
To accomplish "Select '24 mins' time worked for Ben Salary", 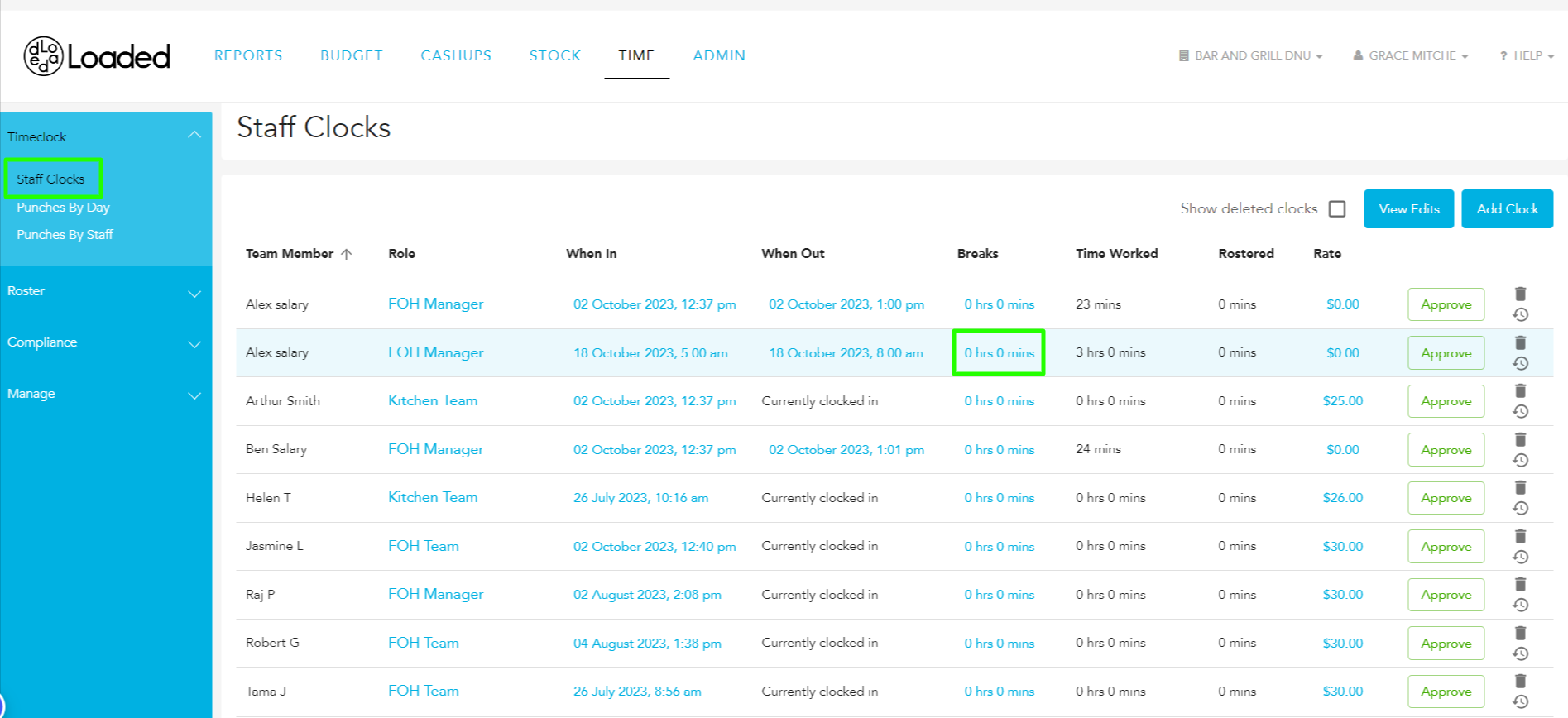I will click(x=1098, y=449).
